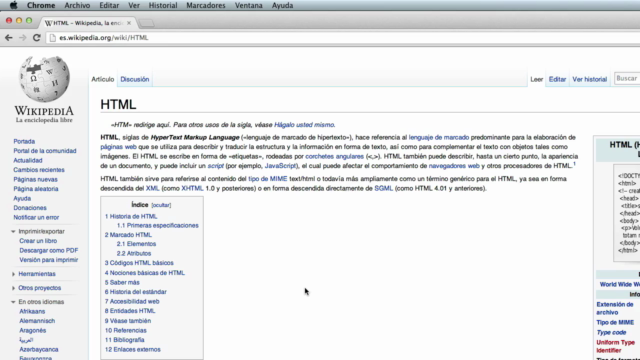The height and width of the screenshot is (360, 640).
Task: Switch to the Aragonés version
Action: tap(33, 331)
